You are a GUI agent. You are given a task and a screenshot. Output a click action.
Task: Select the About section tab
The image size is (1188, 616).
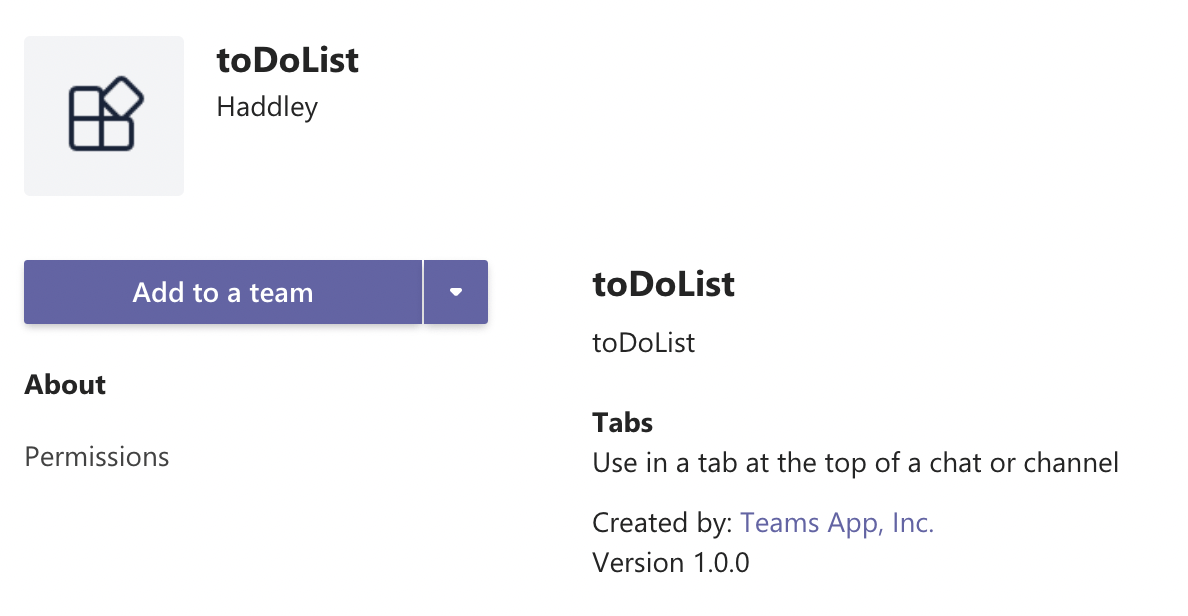coord(65,385)
